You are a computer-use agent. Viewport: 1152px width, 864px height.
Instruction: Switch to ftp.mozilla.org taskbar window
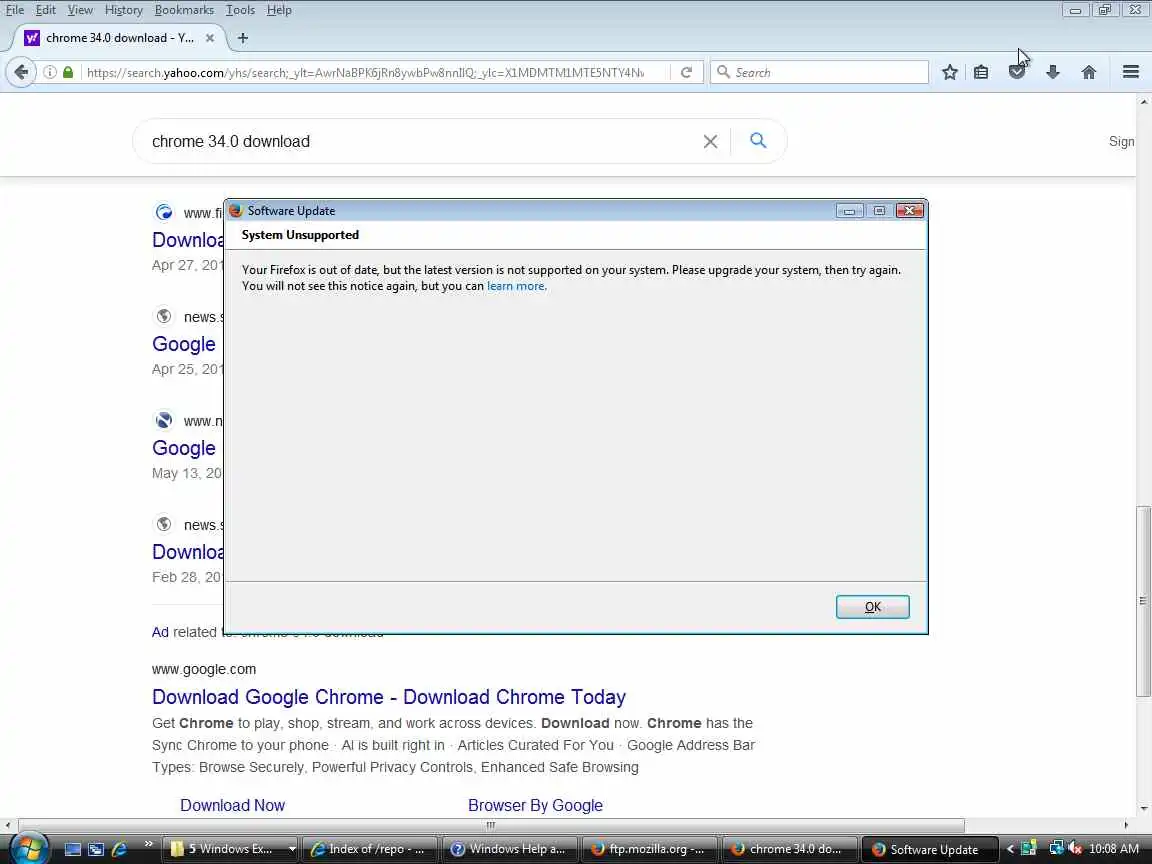649,849
